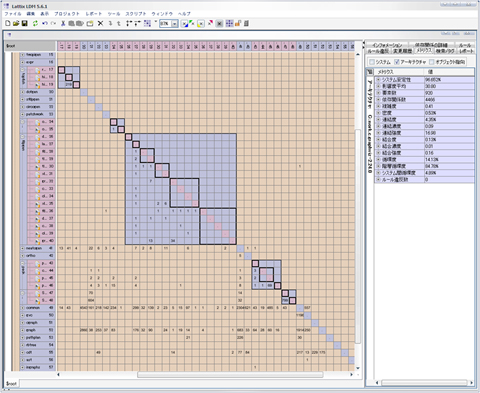Select tree row numbered 40
Image resolution: width=480 pixels, height=393 pixels.
[40, 241]
